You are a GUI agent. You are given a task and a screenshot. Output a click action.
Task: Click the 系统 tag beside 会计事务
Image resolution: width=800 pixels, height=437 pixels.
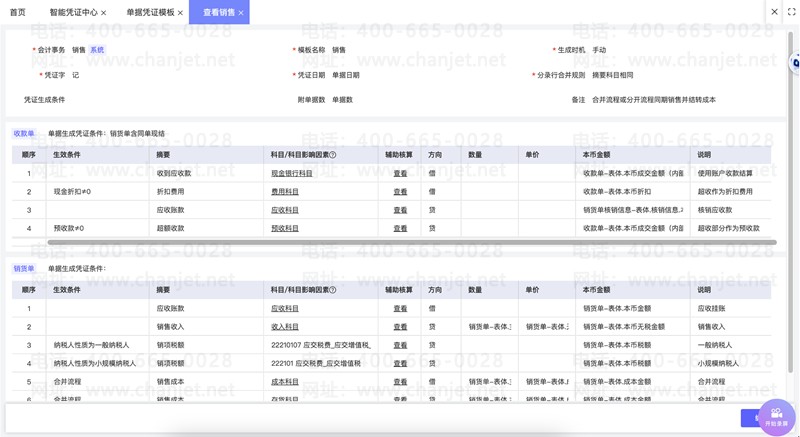(x=97, y=50)
